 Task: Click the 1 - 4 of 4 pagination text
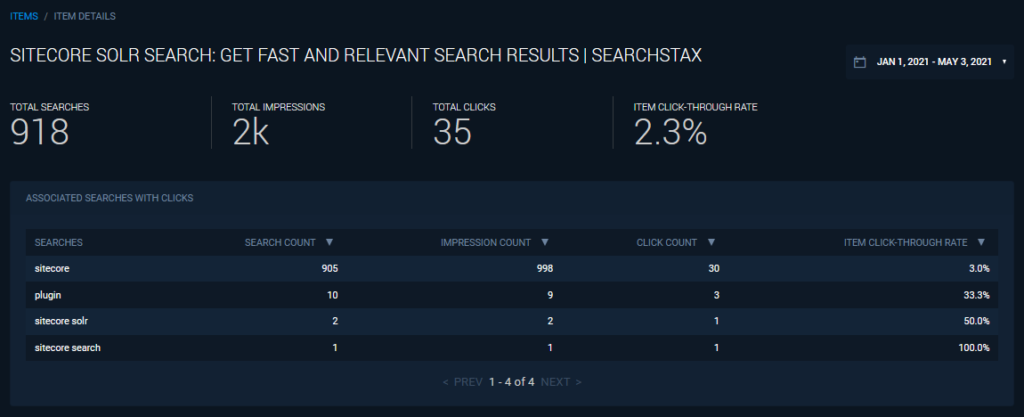click(x=512, y=382)
